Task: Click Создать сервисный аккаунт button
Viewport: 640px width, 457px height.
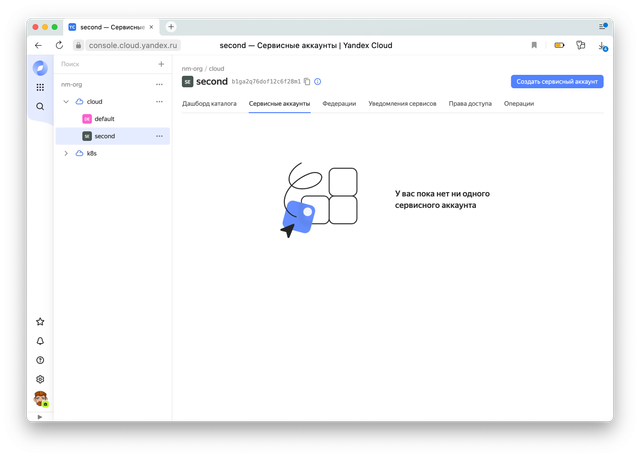Action: point(557,81)
